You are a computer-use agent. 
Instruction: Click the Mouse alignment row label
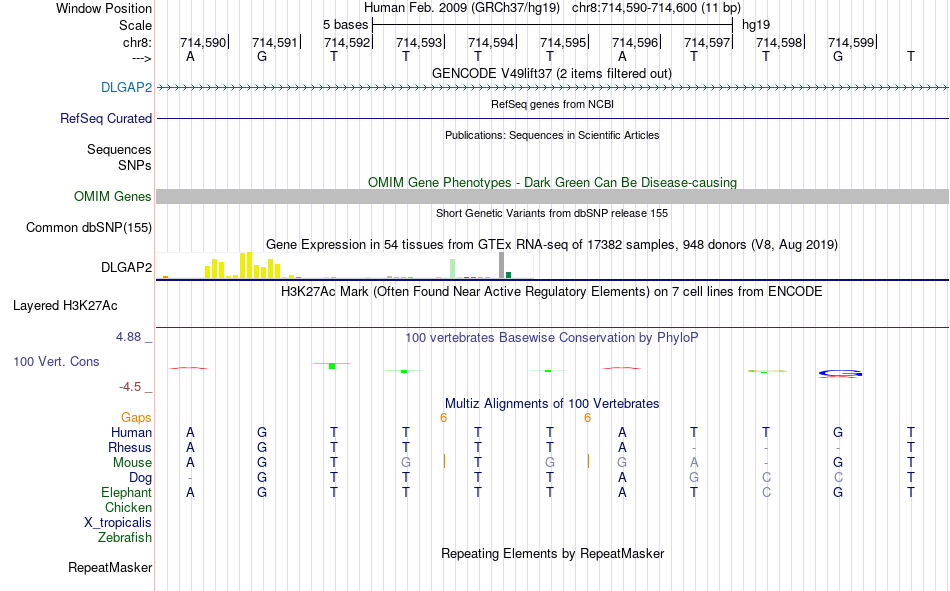point(132,462)
